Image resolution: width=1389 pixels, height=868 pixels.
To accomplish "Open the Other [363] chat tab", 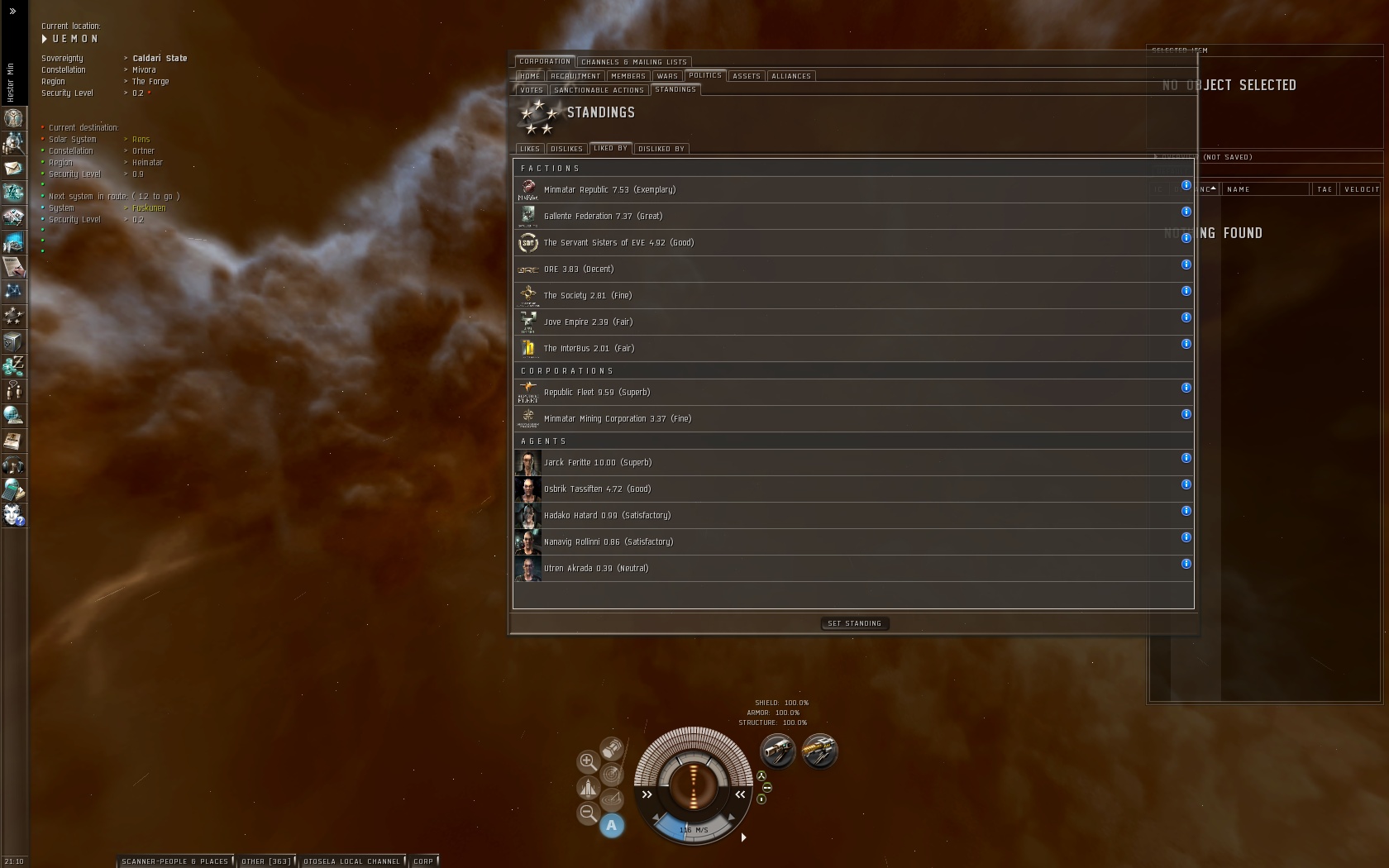I will 266,861.
